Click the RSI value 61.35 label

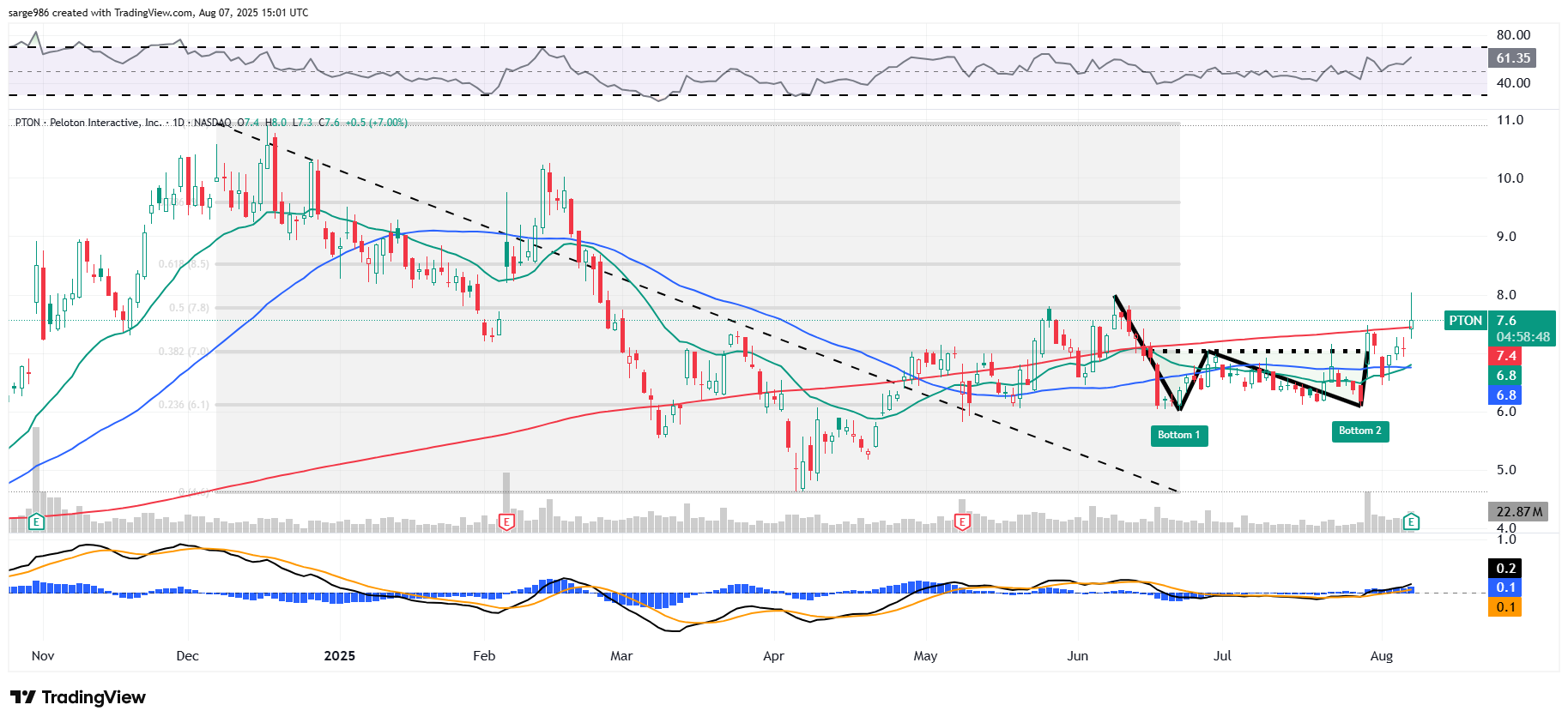tap(1512, 58)
